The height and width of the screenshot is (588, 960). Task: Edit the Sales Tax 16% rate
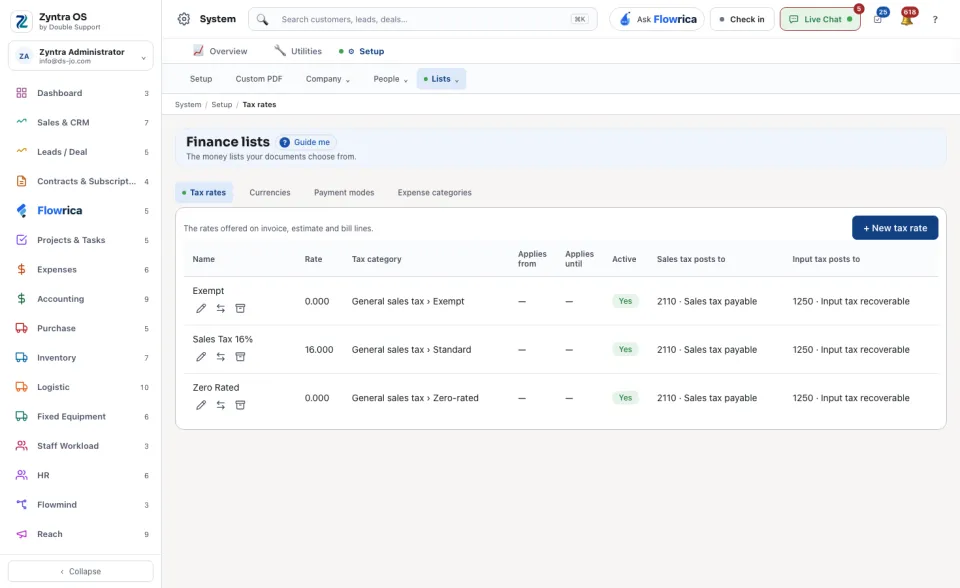click(x=201, y=356)
